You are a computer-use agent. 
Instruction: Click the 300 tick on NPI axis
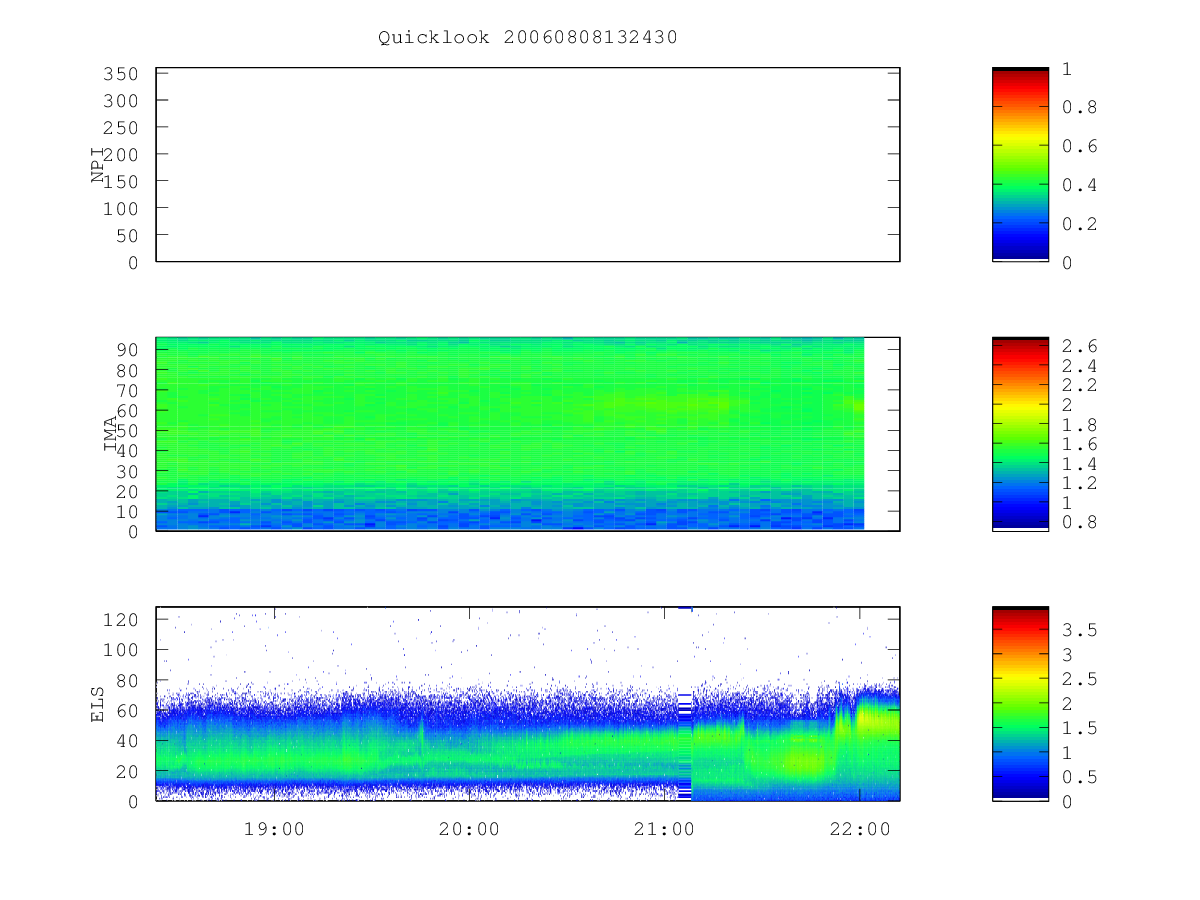122,101
